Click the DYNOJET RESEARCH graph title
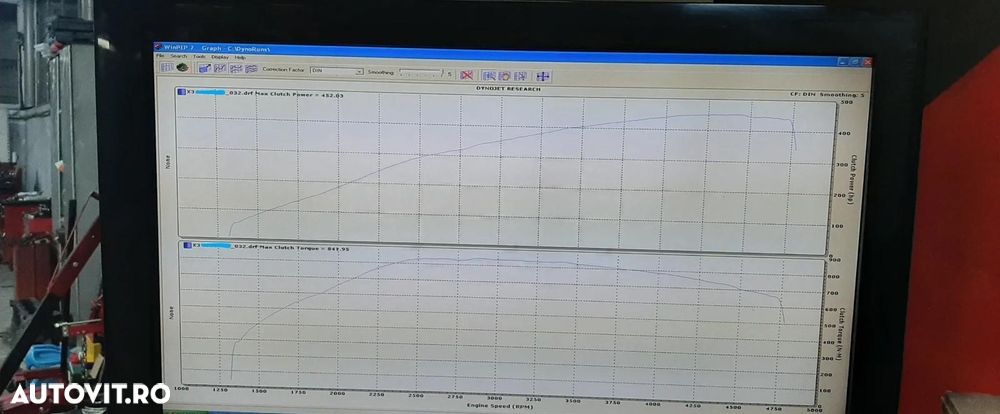The width and height of the screenshot is (1000, 414). coord(508,89)
